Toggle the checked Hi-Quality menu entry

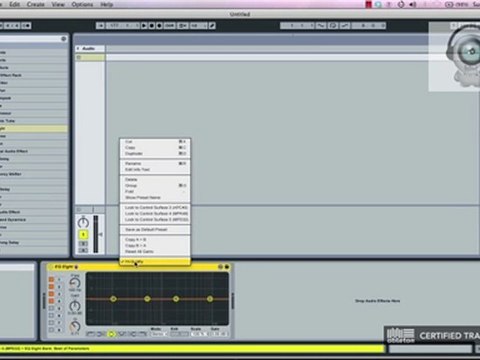point(155,262)
